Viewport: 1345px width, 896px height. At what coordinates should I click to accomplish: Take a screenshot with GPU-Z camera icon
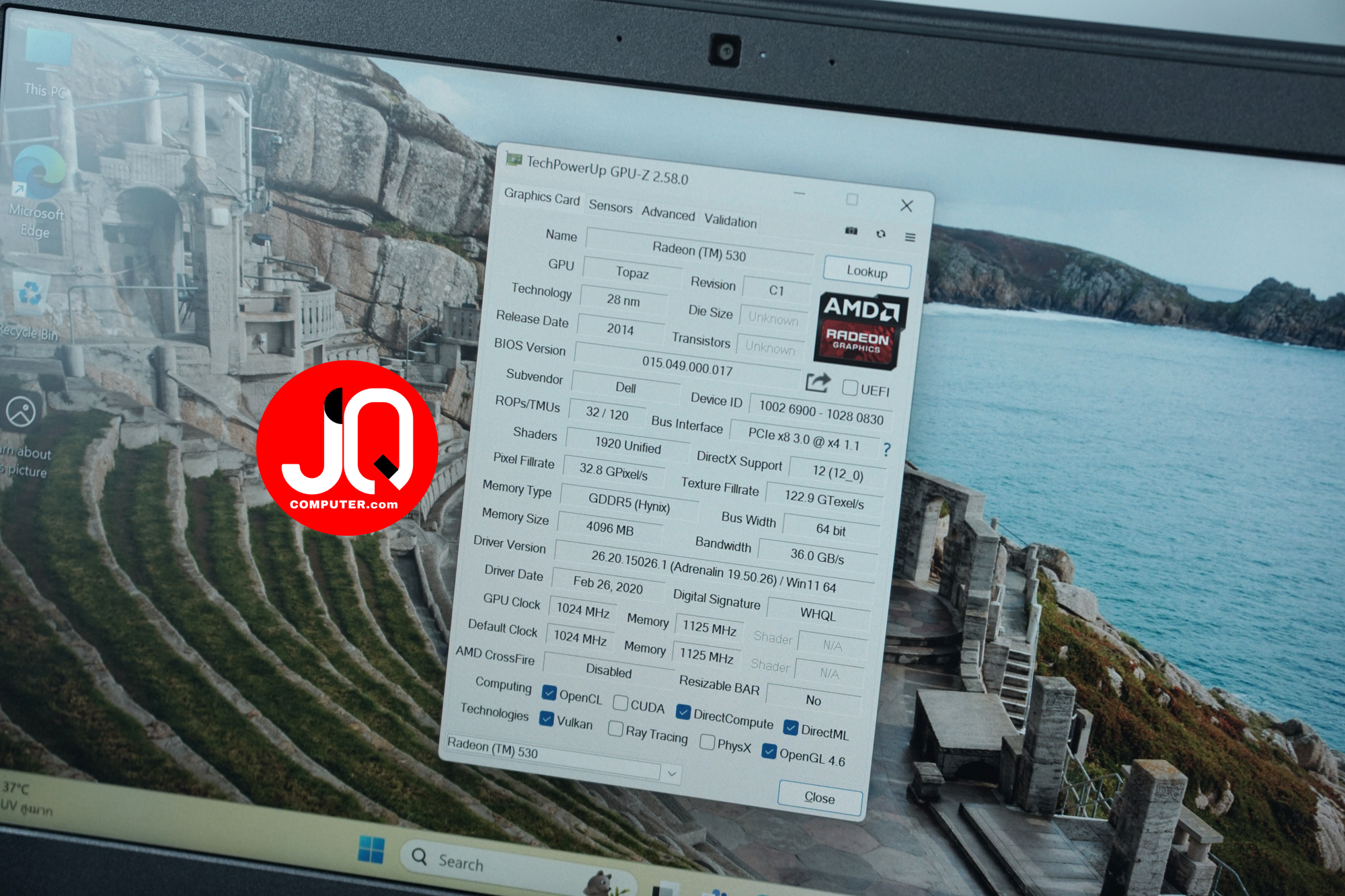coord(851,231)
